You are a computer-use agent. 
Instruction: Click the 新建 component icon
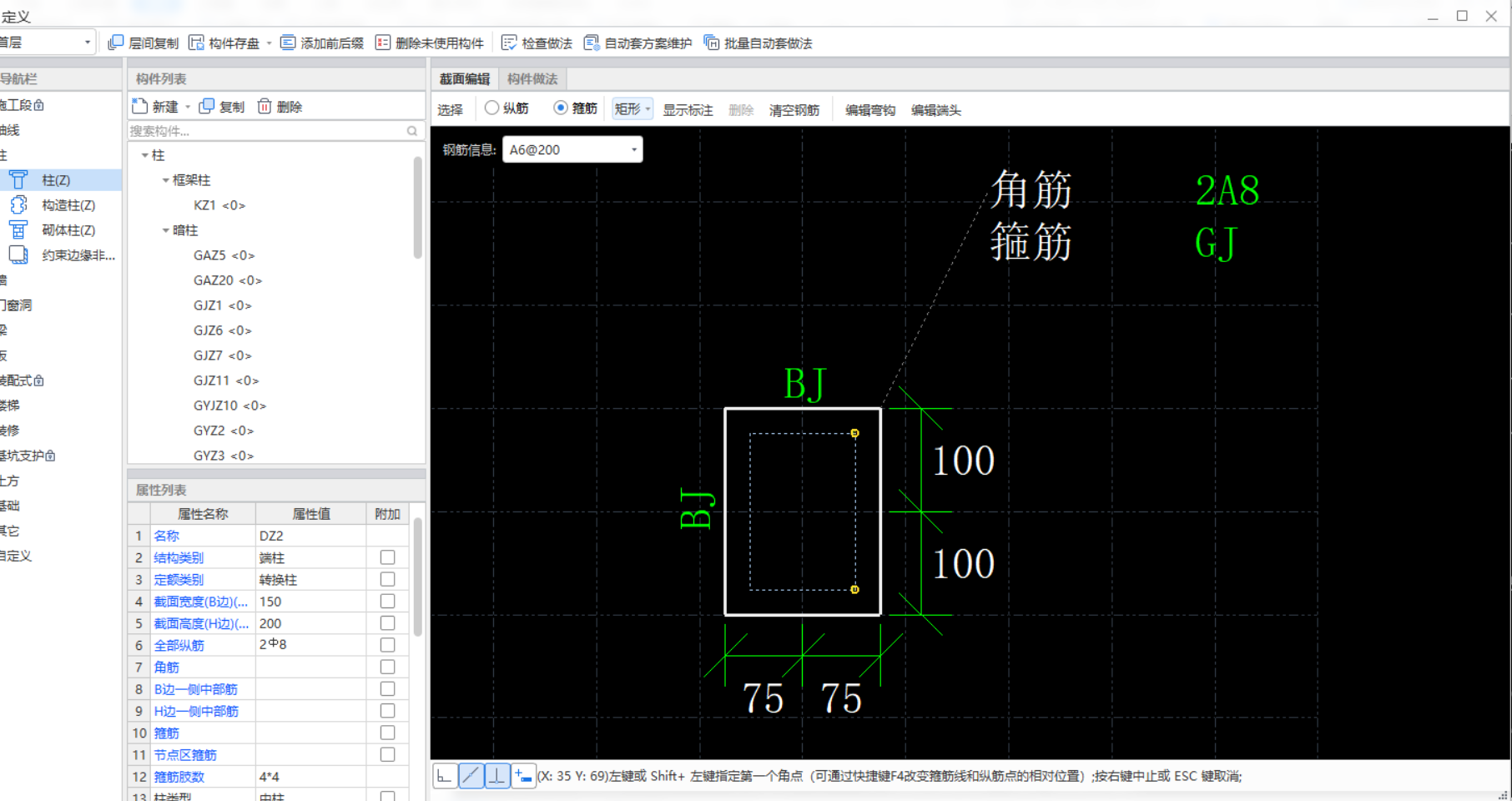click(140, 106)
